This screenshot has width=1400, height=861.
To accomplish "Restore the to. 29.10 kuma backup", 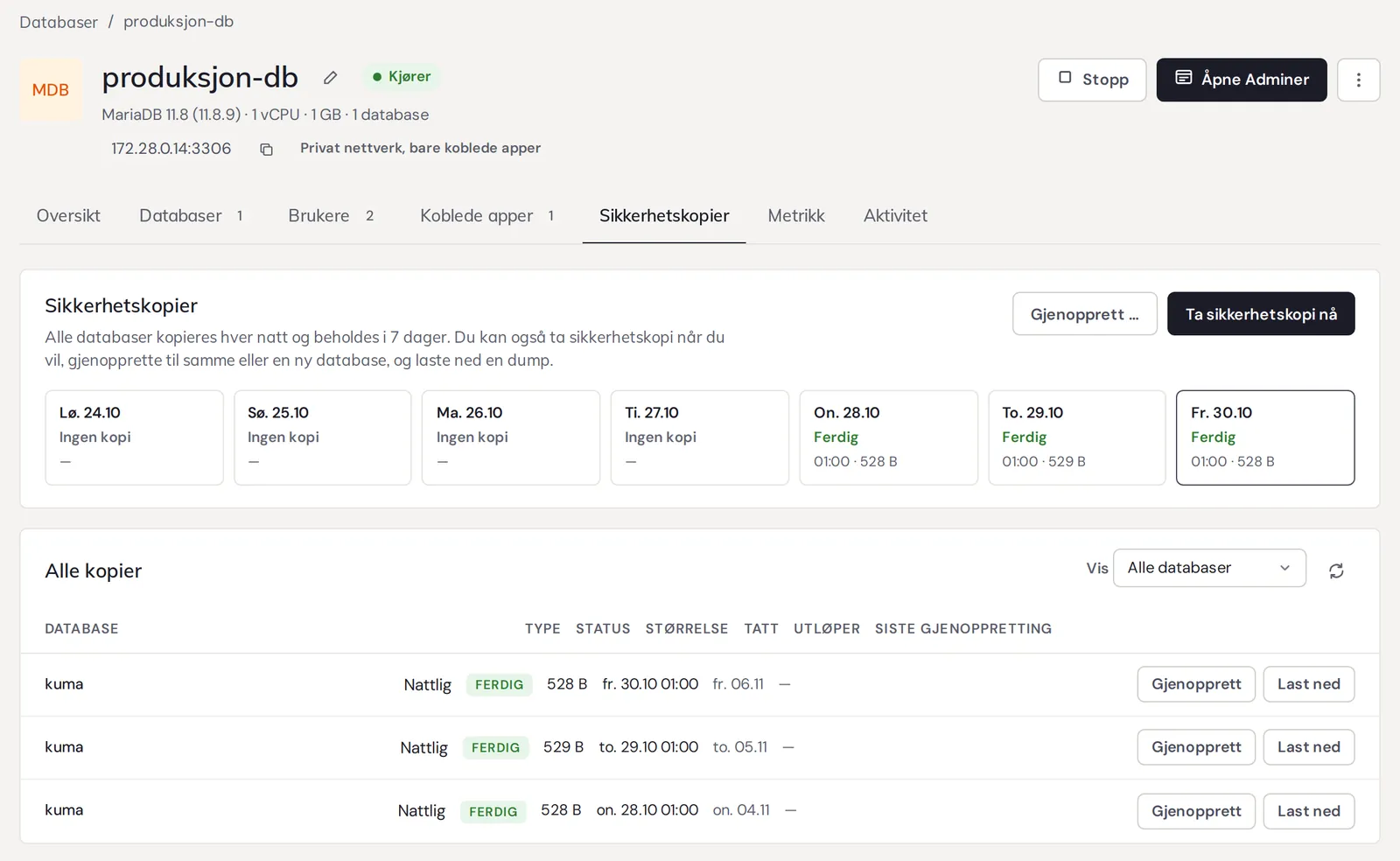I will (1196, 747).
